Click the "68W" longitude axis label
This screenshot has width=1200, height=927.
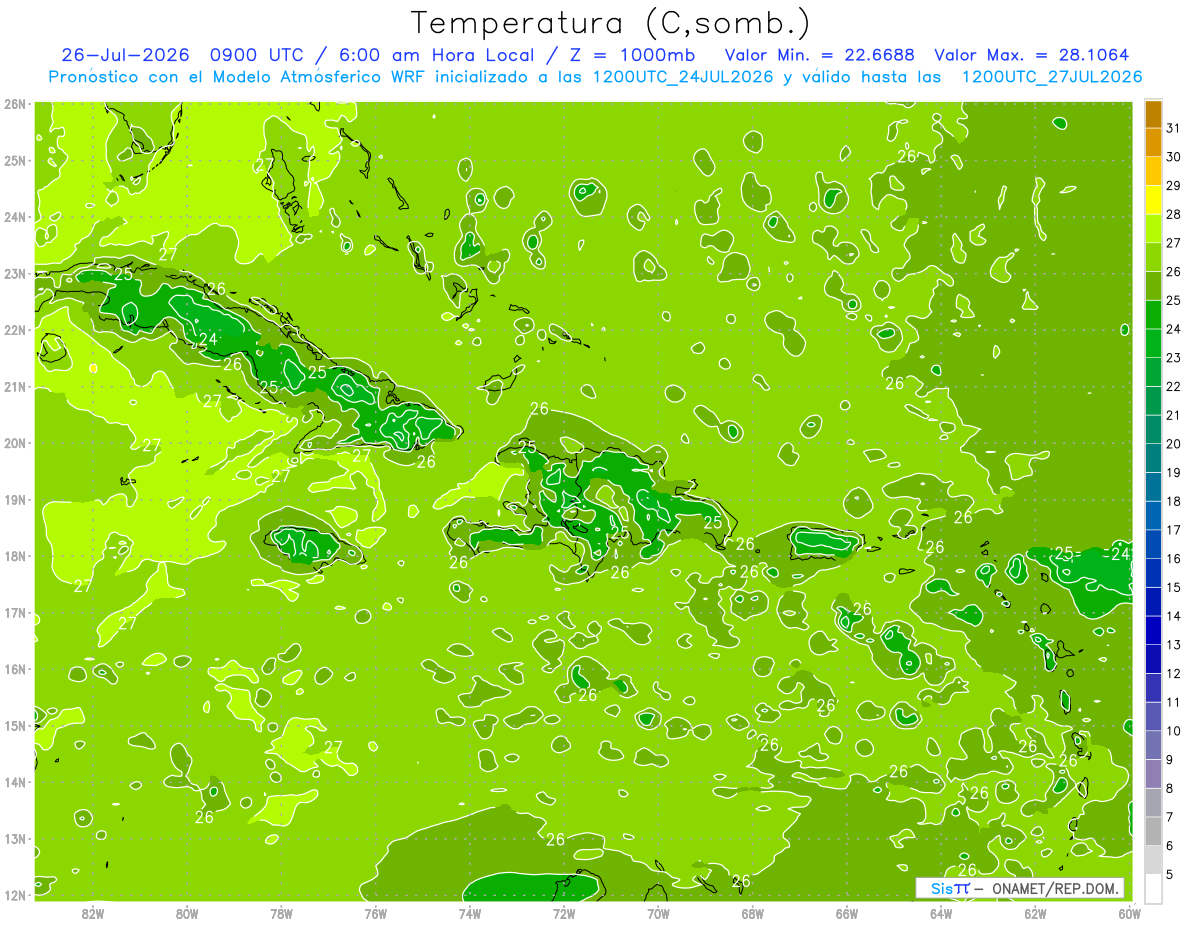click(753, 913)
